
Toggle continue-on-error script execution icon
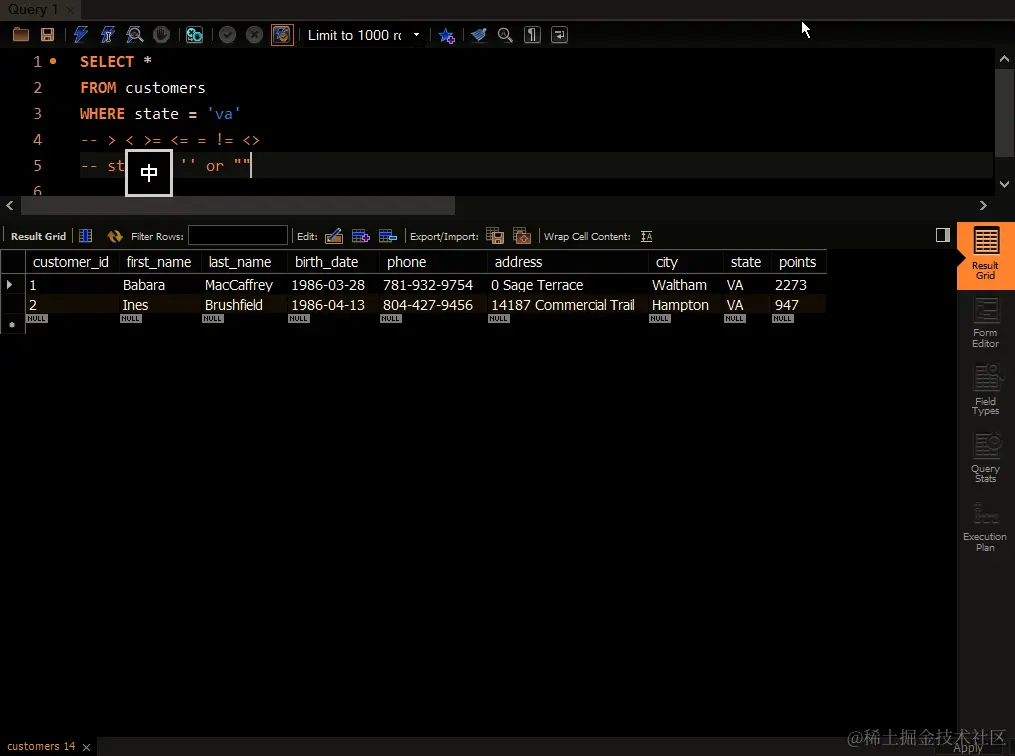coord(194,35)
